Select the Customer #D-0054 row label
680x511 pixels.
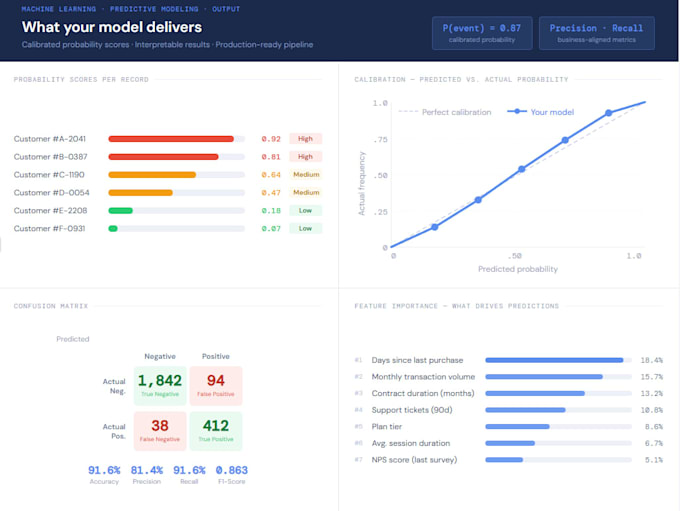[x=52, y=193]
